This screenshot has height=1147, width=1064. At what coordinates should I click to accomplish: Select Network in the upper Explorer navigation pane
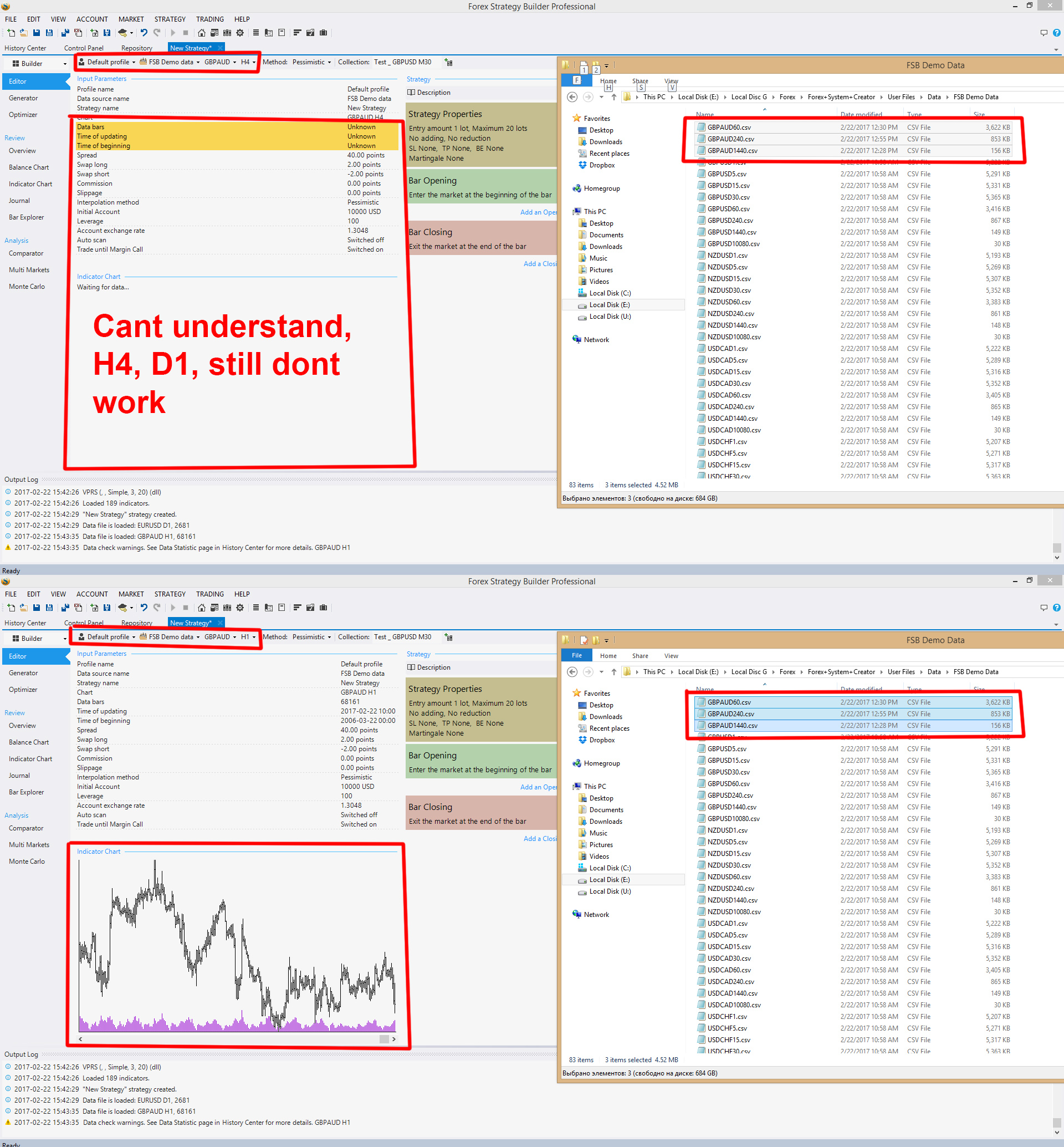pyautogui.click(x=596, y=339)
